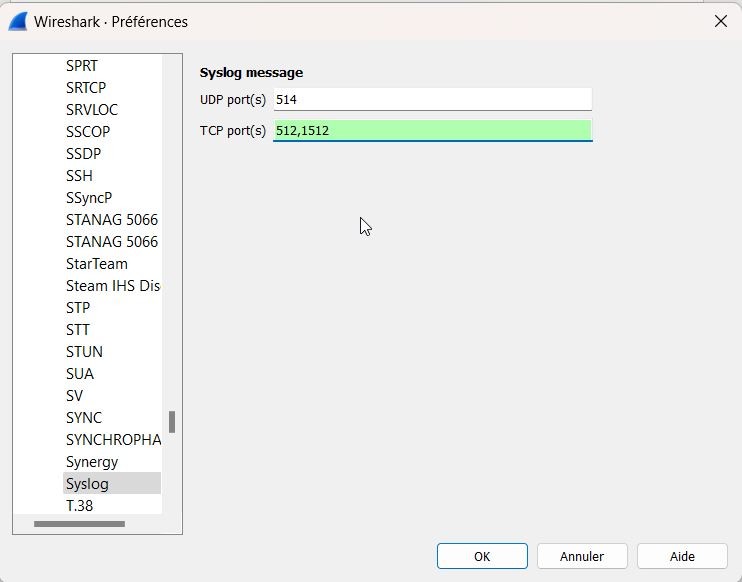This screenshot has width=742, height=582.
Task: Select SSyncP in the list
Action: (x=89, y=198)
